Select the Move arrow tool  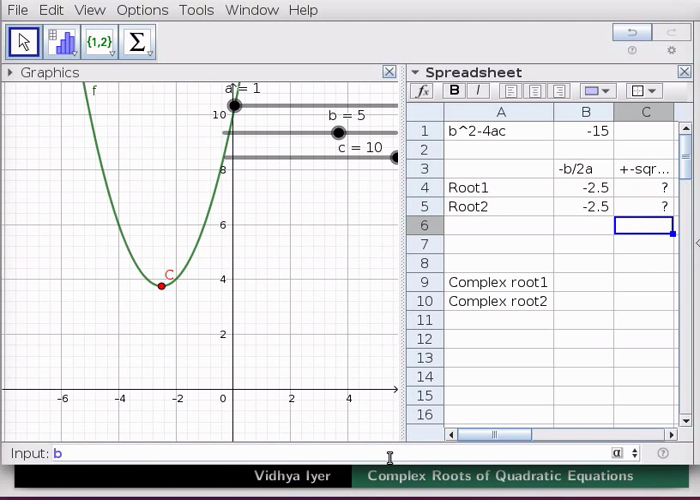pyautogui.click(x=24, y=42)
